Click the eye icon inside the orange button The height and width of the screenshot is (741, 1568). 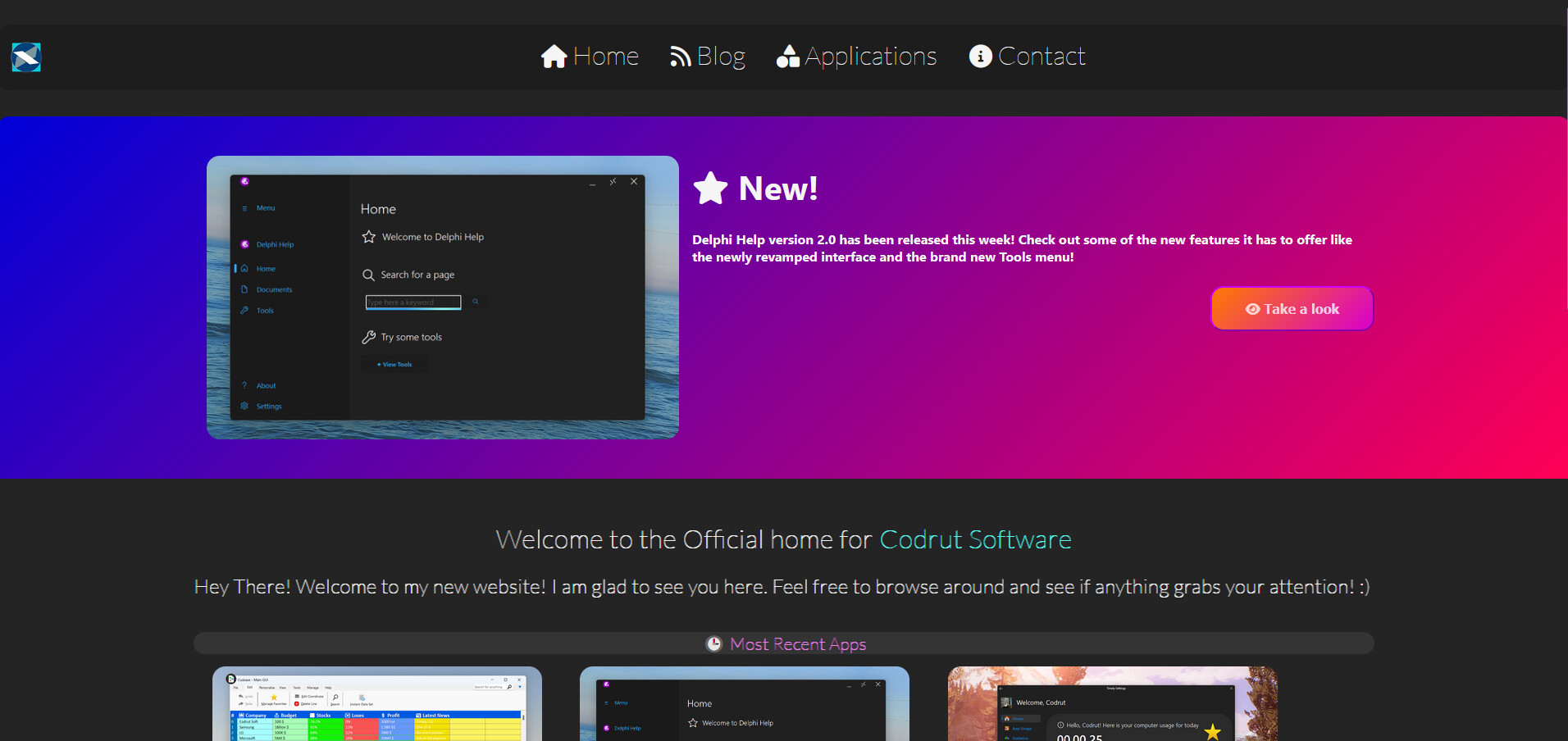coord(1252,309)
